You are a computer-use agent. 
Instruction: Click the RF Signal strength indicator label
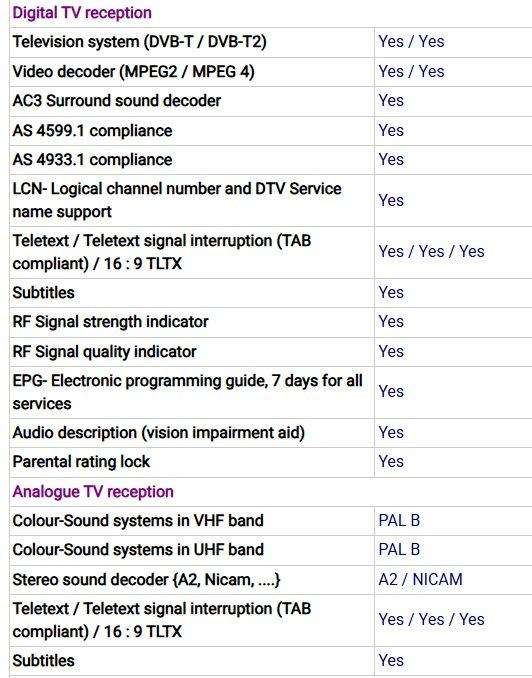click(110, 322)
